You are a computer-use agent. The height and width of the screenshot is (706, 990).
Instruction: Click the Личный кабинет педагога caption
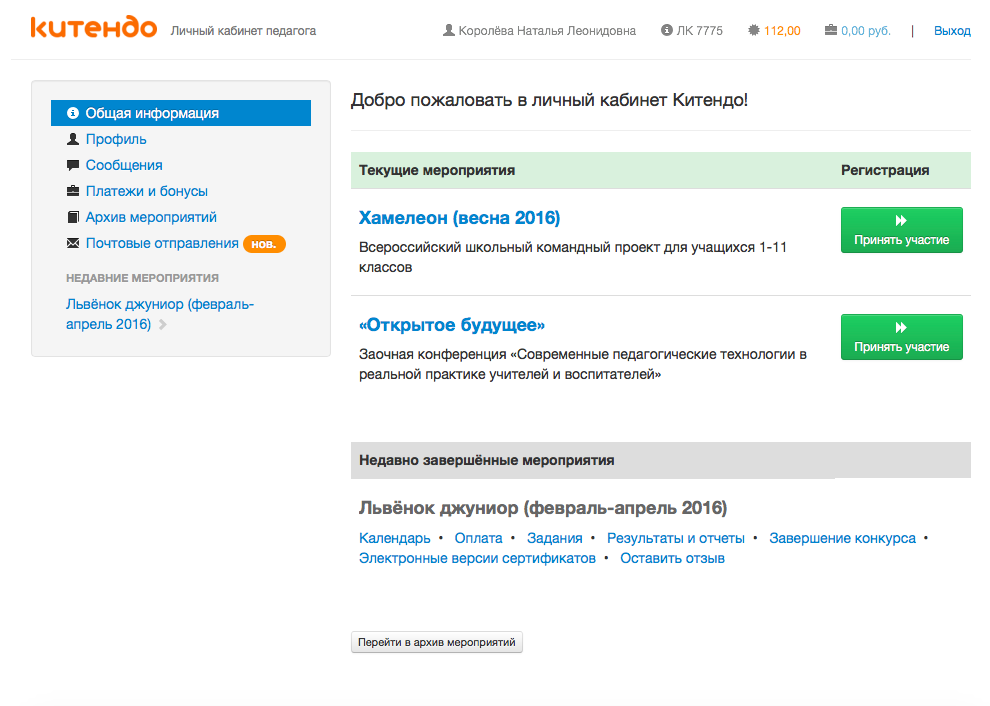(243, 30)
